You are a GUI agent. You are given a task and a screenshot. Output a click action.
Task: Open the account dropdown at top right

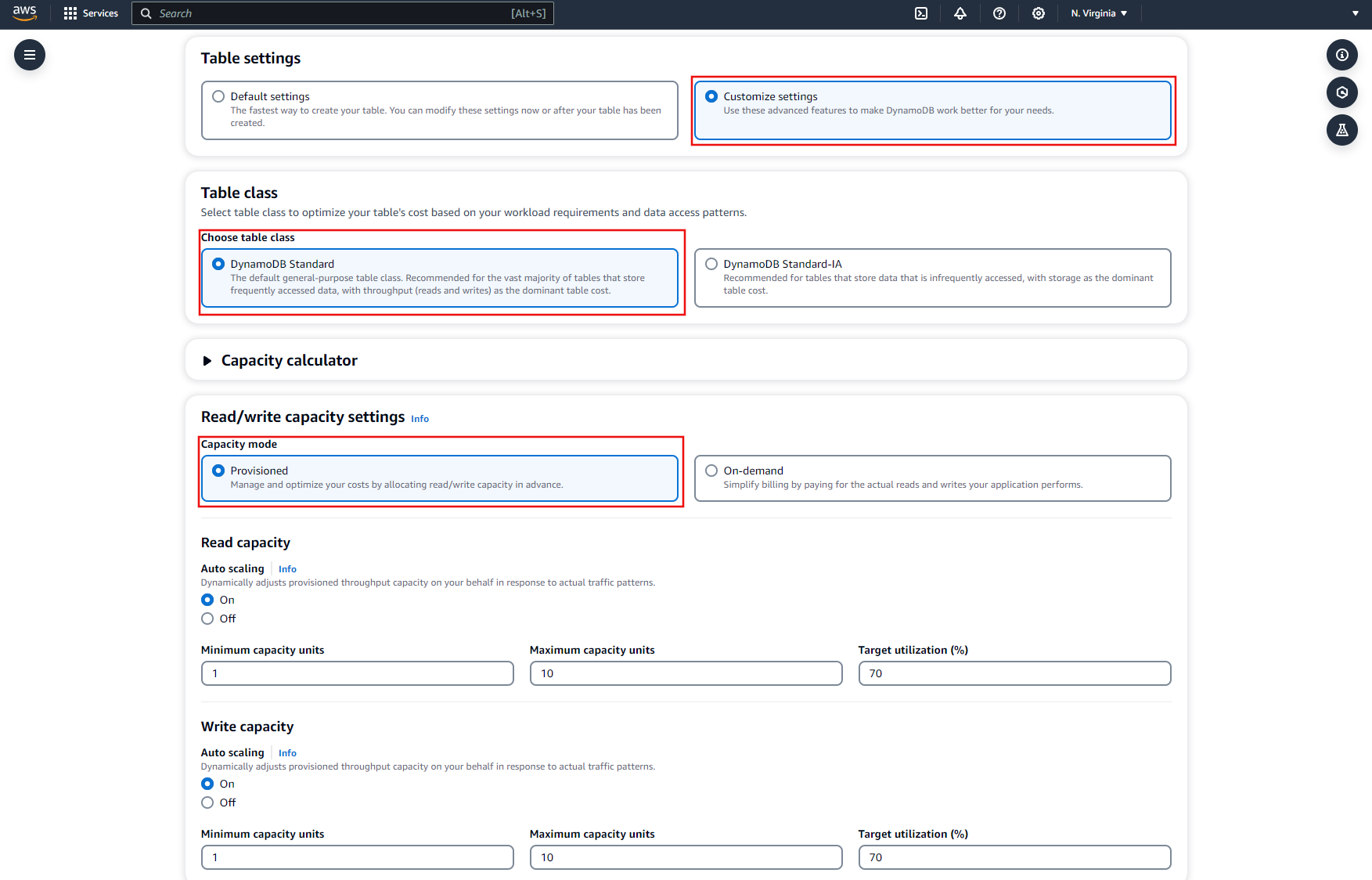[1356, 13]
